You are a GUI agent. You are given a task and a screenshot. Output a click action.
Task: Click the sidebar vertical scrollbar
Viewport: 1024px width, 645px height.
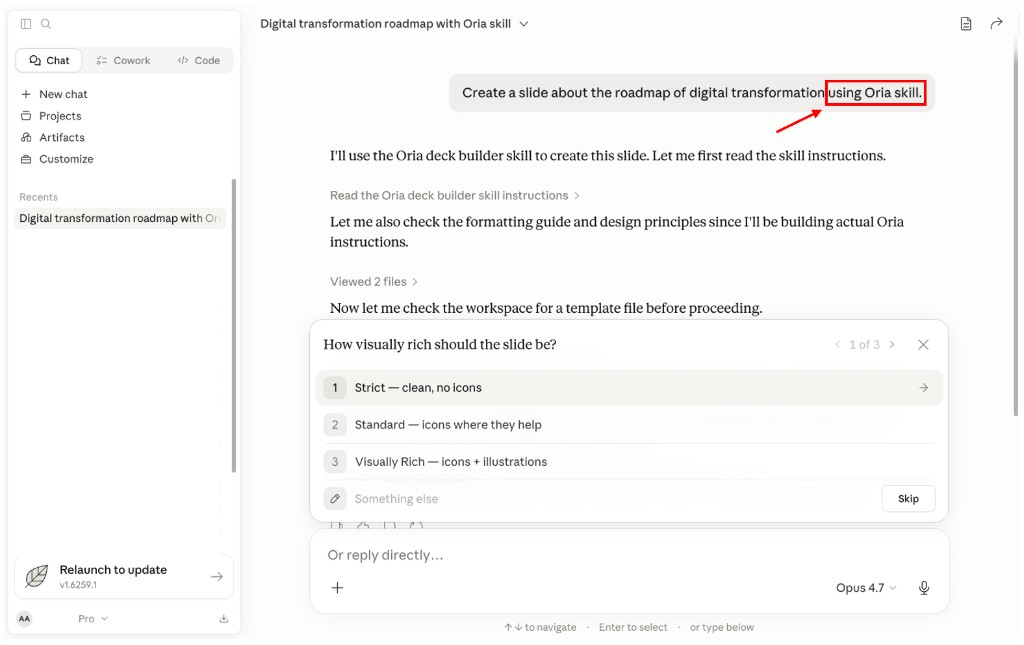click(x=234, y=325)
